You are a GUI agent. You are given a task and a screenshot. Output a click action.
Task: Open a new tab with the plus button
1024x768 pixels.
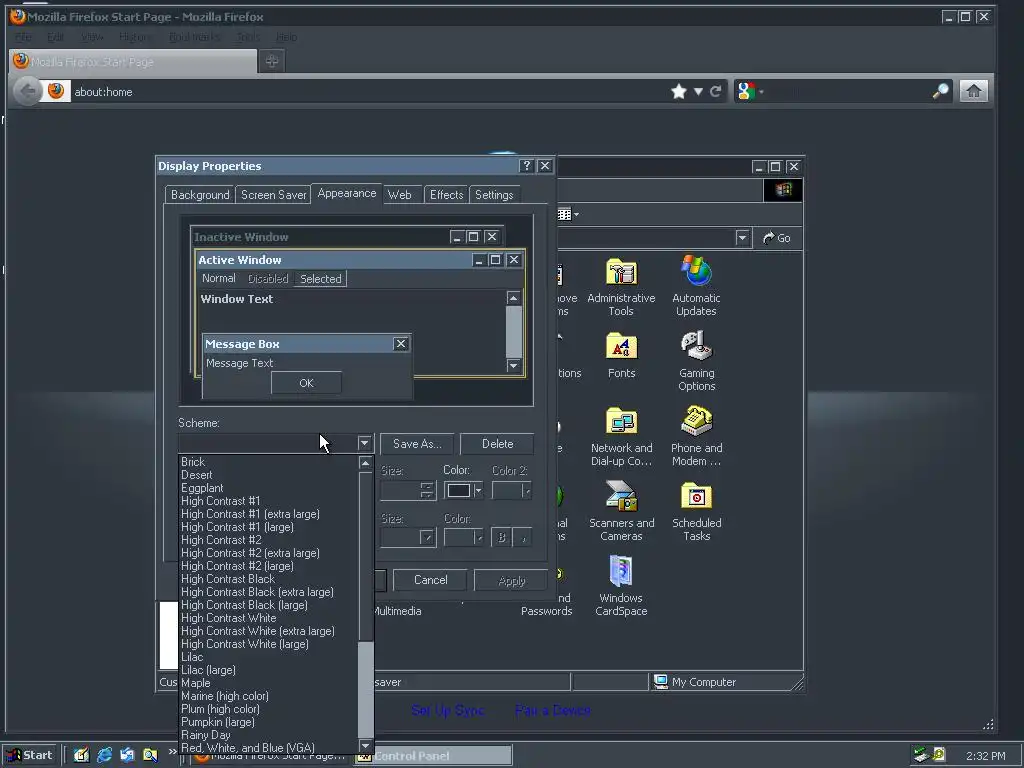[272, 61]
